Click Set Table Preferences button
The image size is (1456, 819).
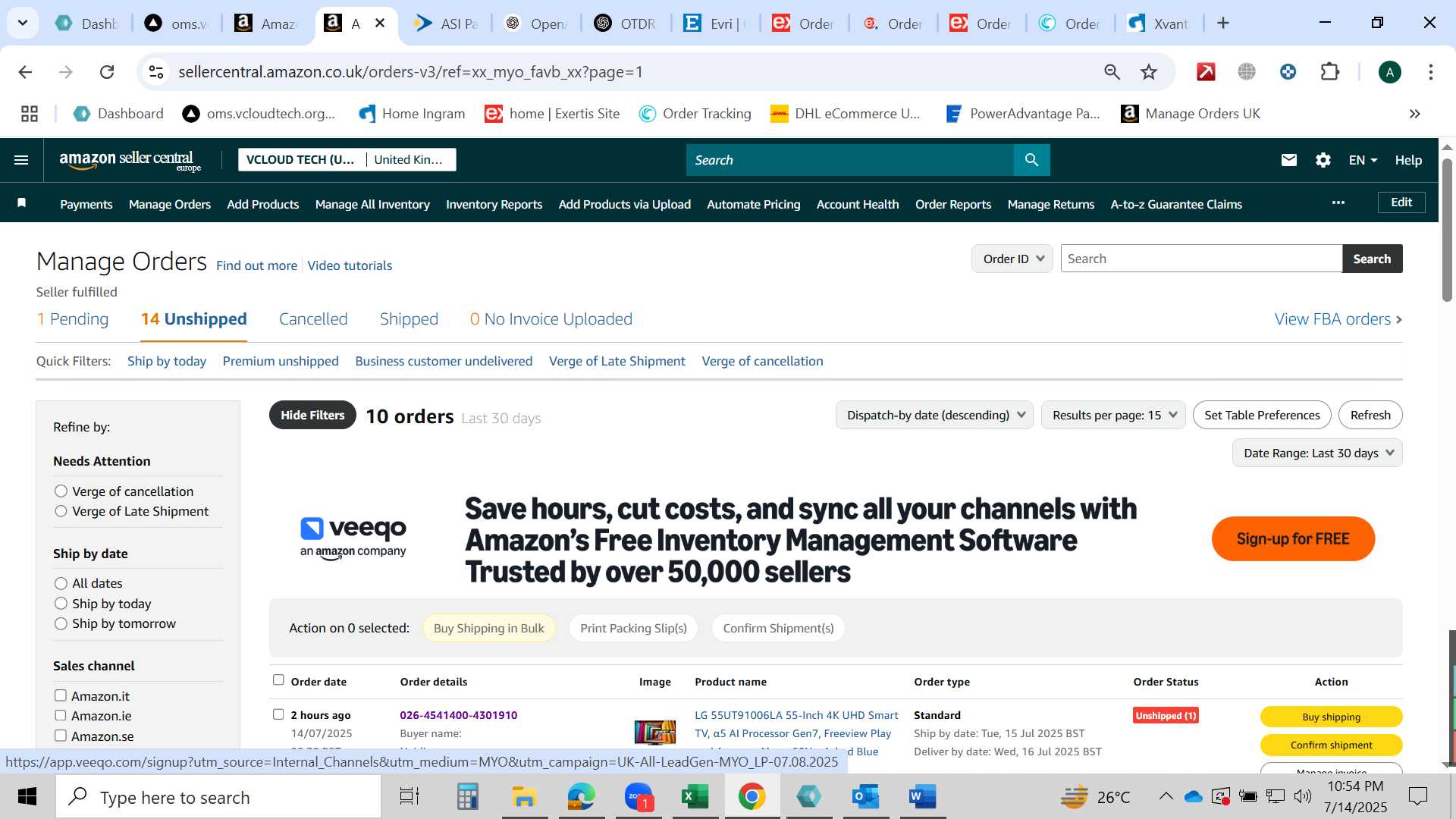point(1262,415)
